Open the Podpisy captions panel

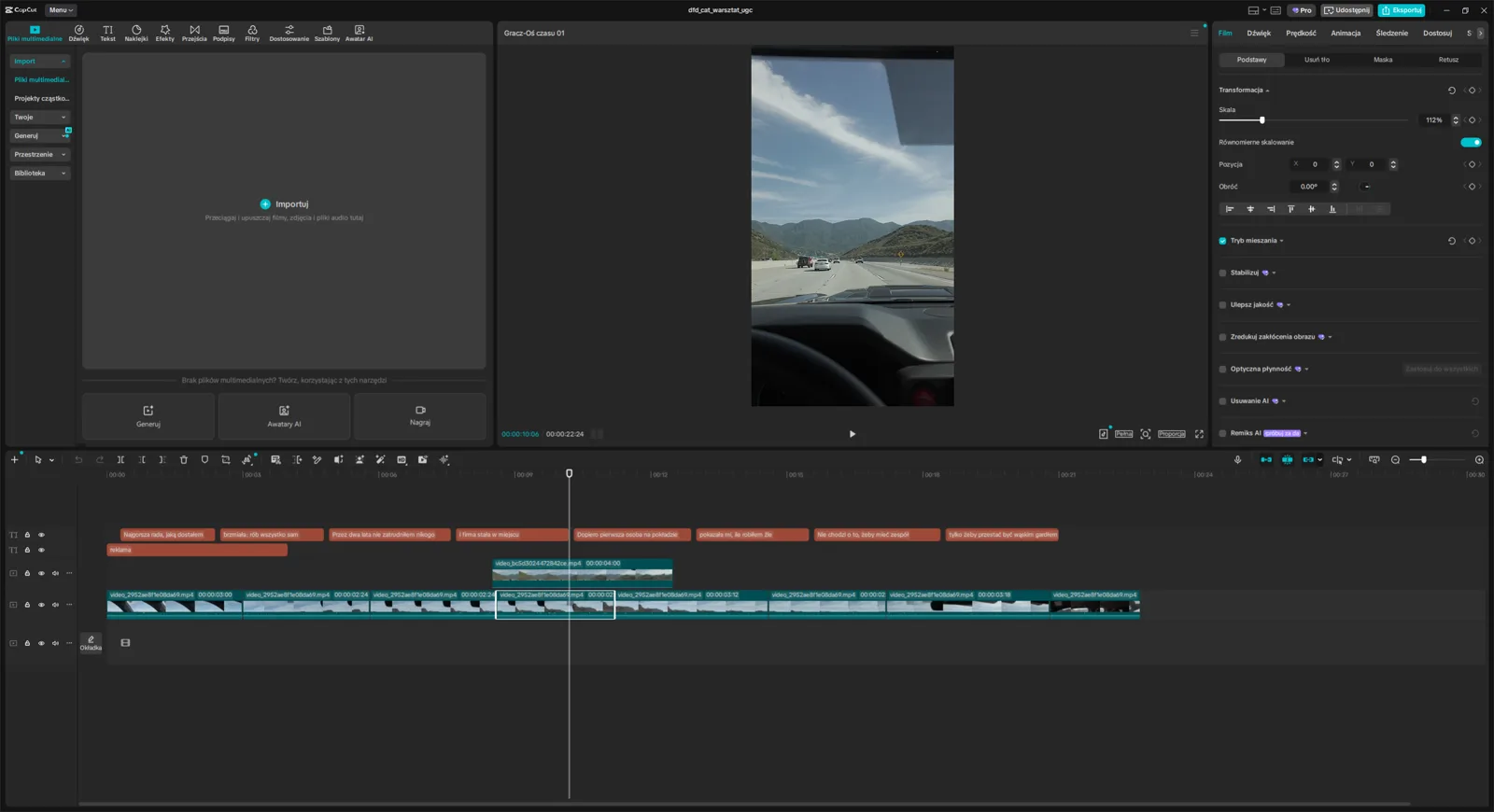coord(224,34)
